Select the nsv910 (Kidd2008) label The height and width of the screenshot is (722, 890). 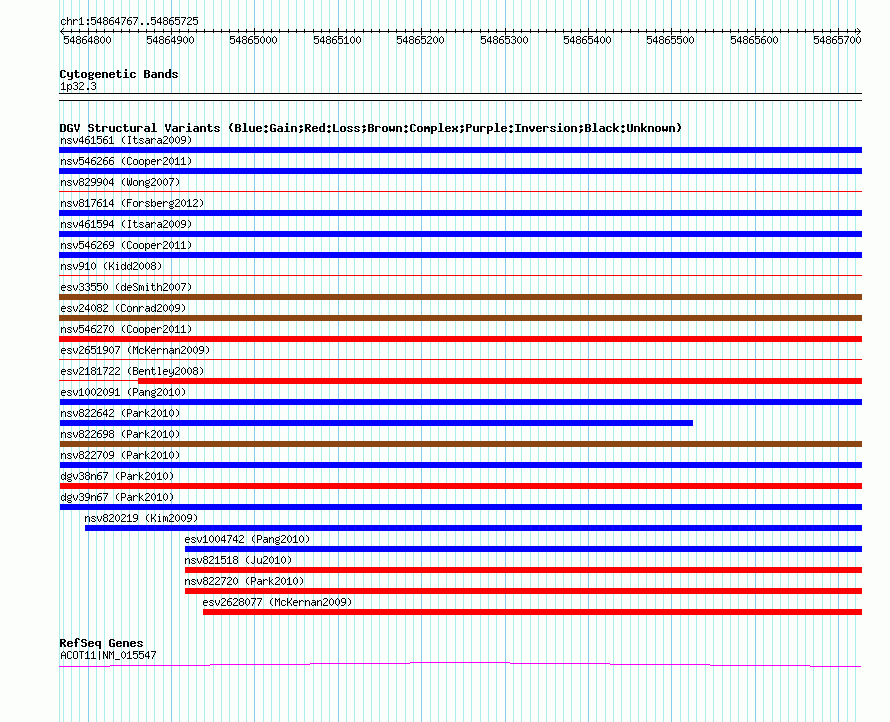[111, 266]
